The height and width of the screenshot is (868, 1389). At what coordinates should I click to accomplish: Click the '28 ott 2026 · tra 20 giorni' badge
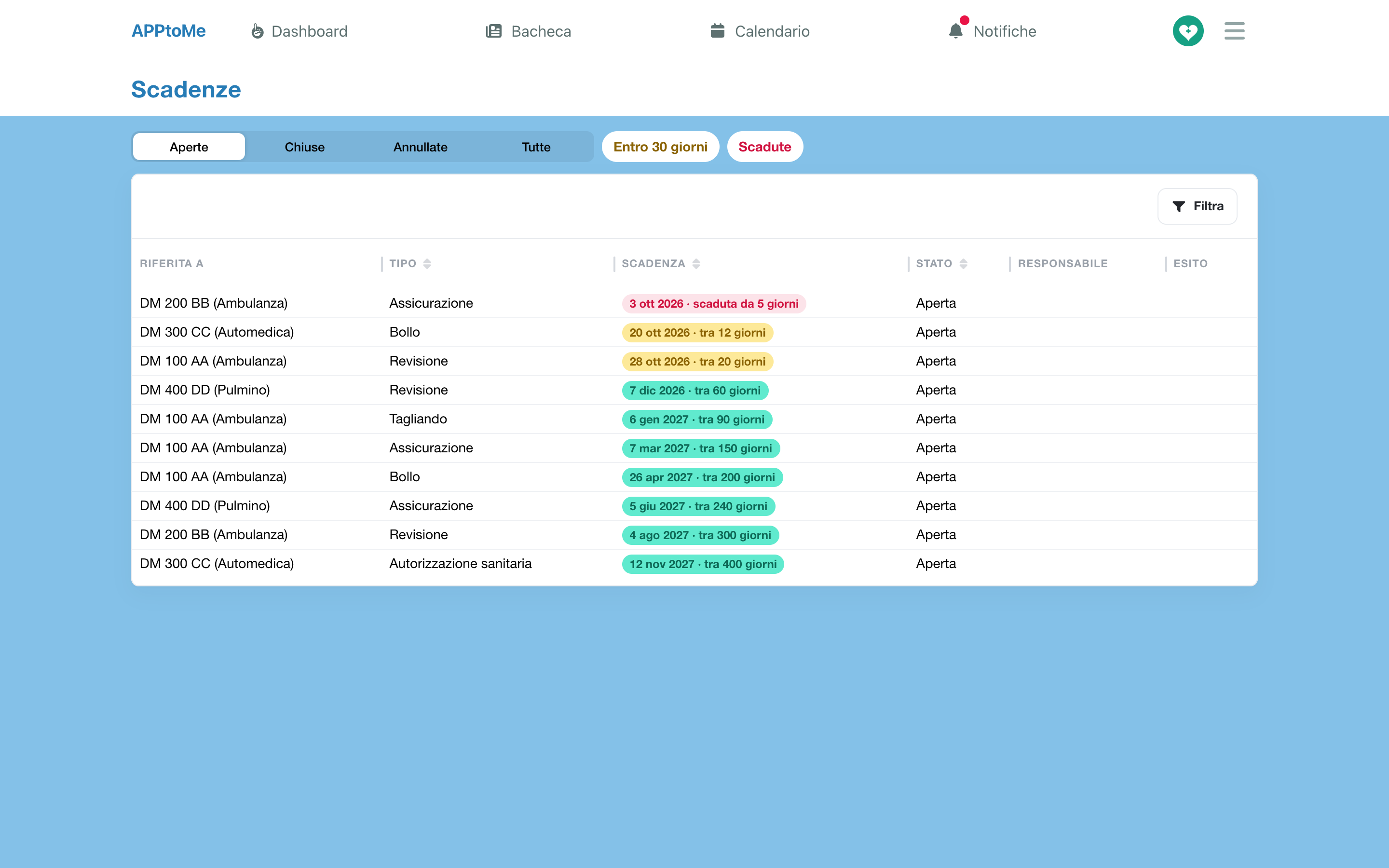click(x=697, y=362)
